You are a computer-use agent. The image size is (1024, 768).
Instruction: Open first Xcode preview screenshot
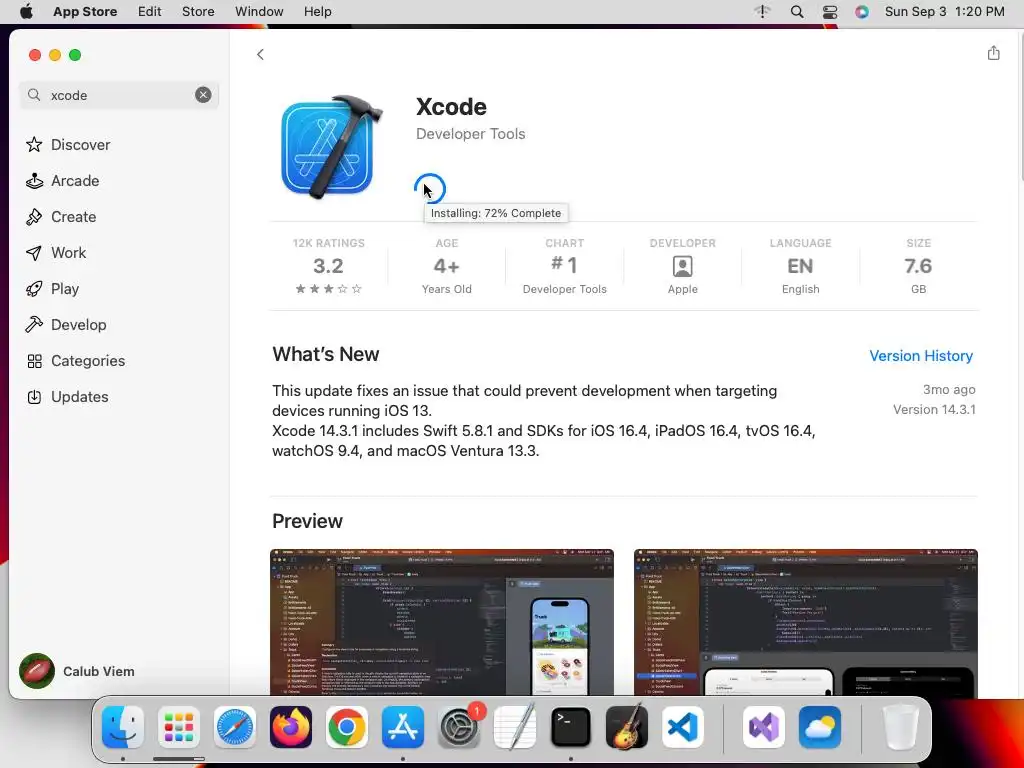click(441, 622)
